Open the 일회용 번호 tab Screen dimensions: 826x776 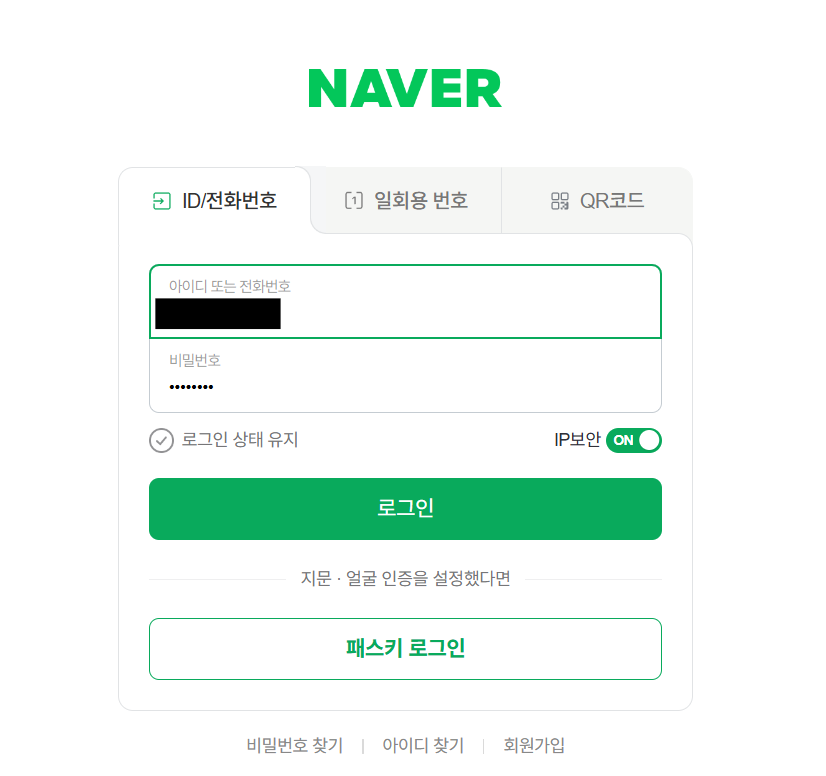tap(406, 201)
